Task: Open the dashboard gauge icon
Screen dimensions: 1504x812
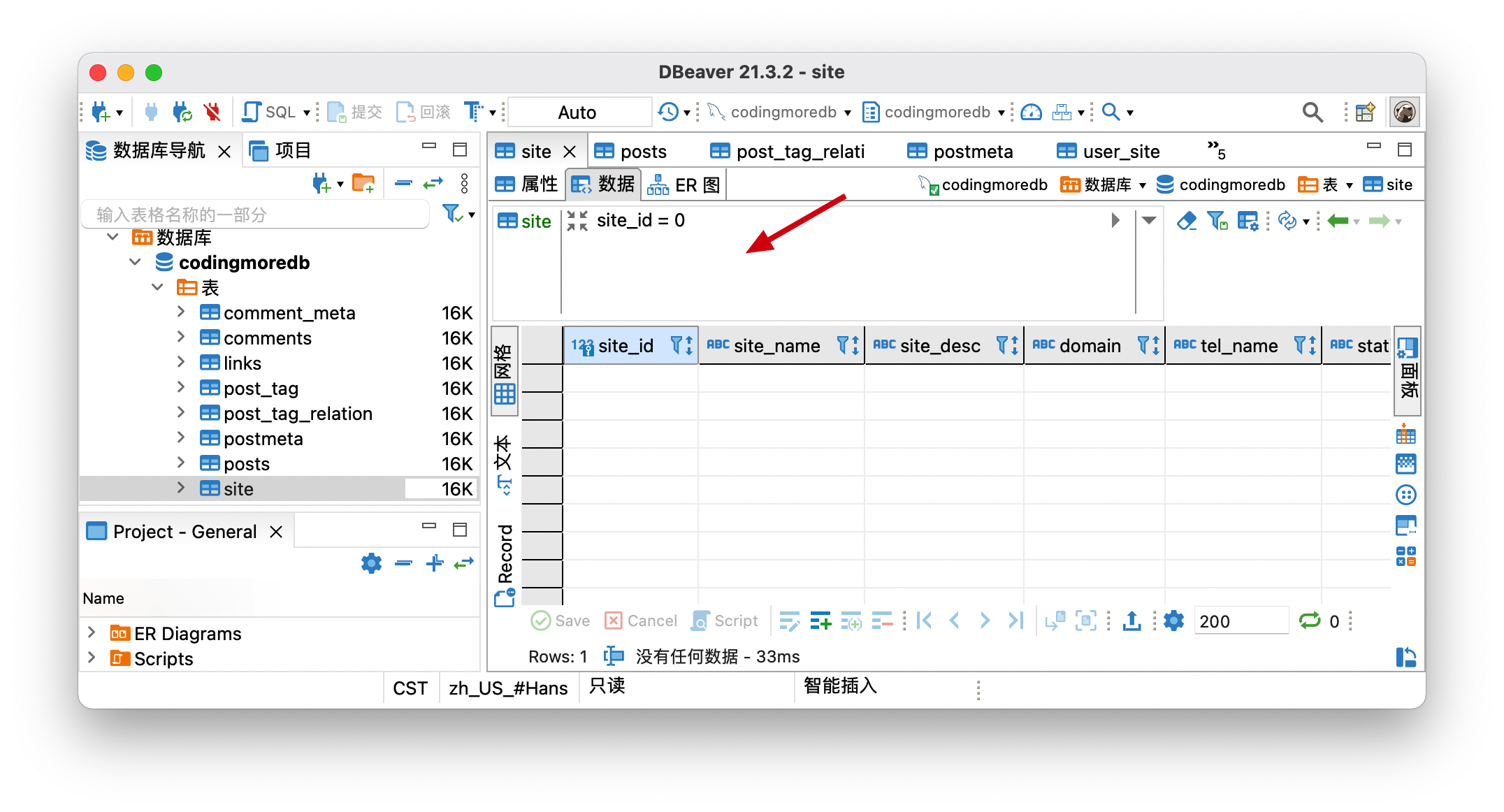Action: point(1031,112)
